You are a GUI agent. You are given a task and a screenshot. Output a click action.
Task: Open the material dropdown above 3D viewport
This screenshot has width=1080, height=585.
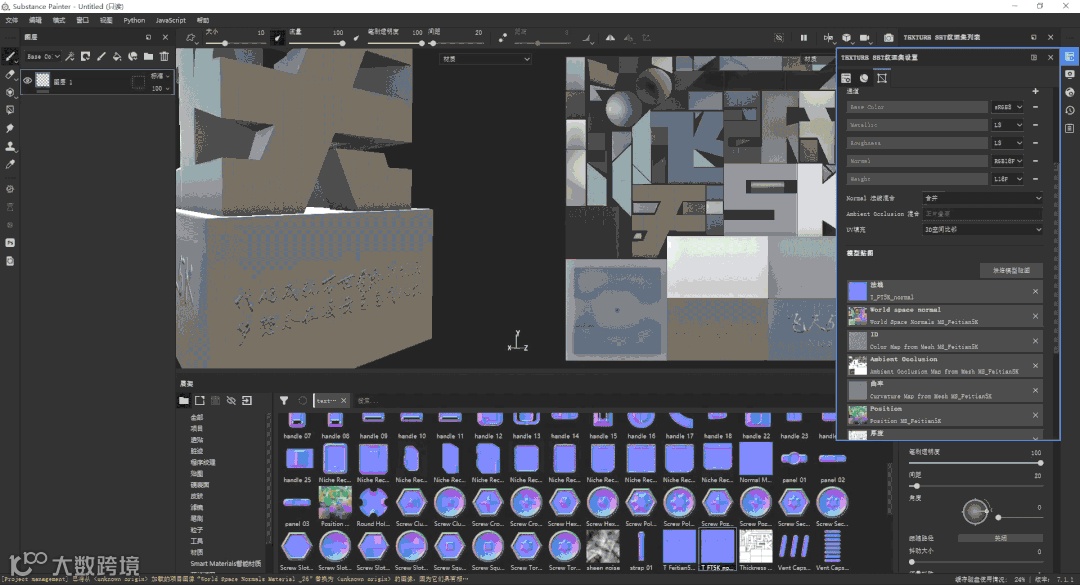pyautogui.click(x=486, y=59)
